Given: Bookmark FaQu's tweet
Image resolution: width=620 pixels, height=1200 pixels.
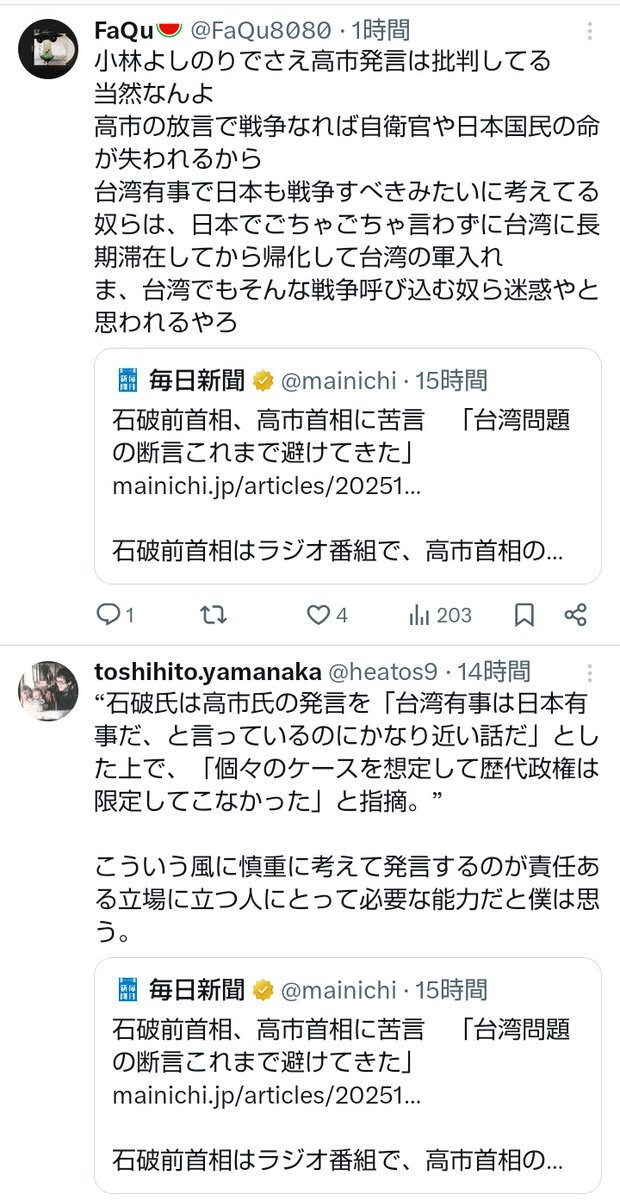Looking at the screenshot, I should [x=524, y=615].
